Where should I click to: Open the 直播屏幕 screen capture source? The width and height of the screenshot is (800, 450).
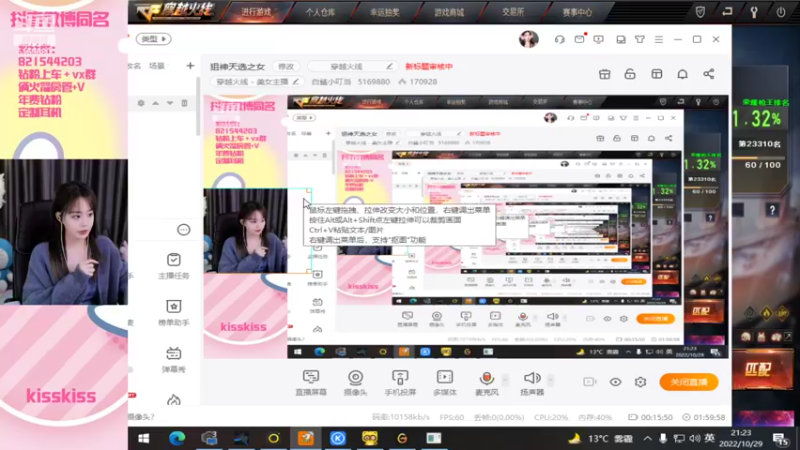point(311,383)
